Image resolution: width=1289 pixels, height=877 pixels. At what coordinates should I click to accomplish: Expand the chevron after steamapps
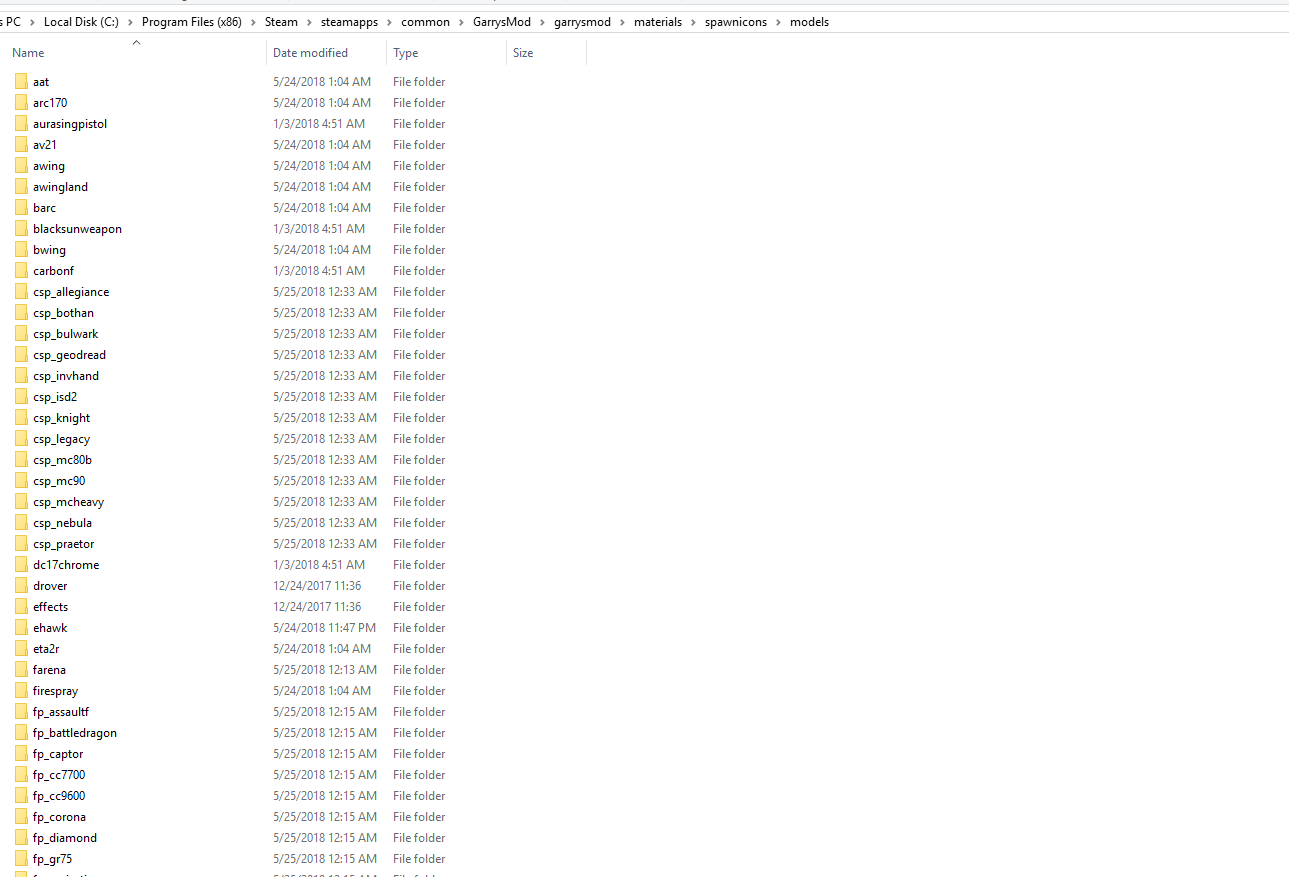coord(390,22)
